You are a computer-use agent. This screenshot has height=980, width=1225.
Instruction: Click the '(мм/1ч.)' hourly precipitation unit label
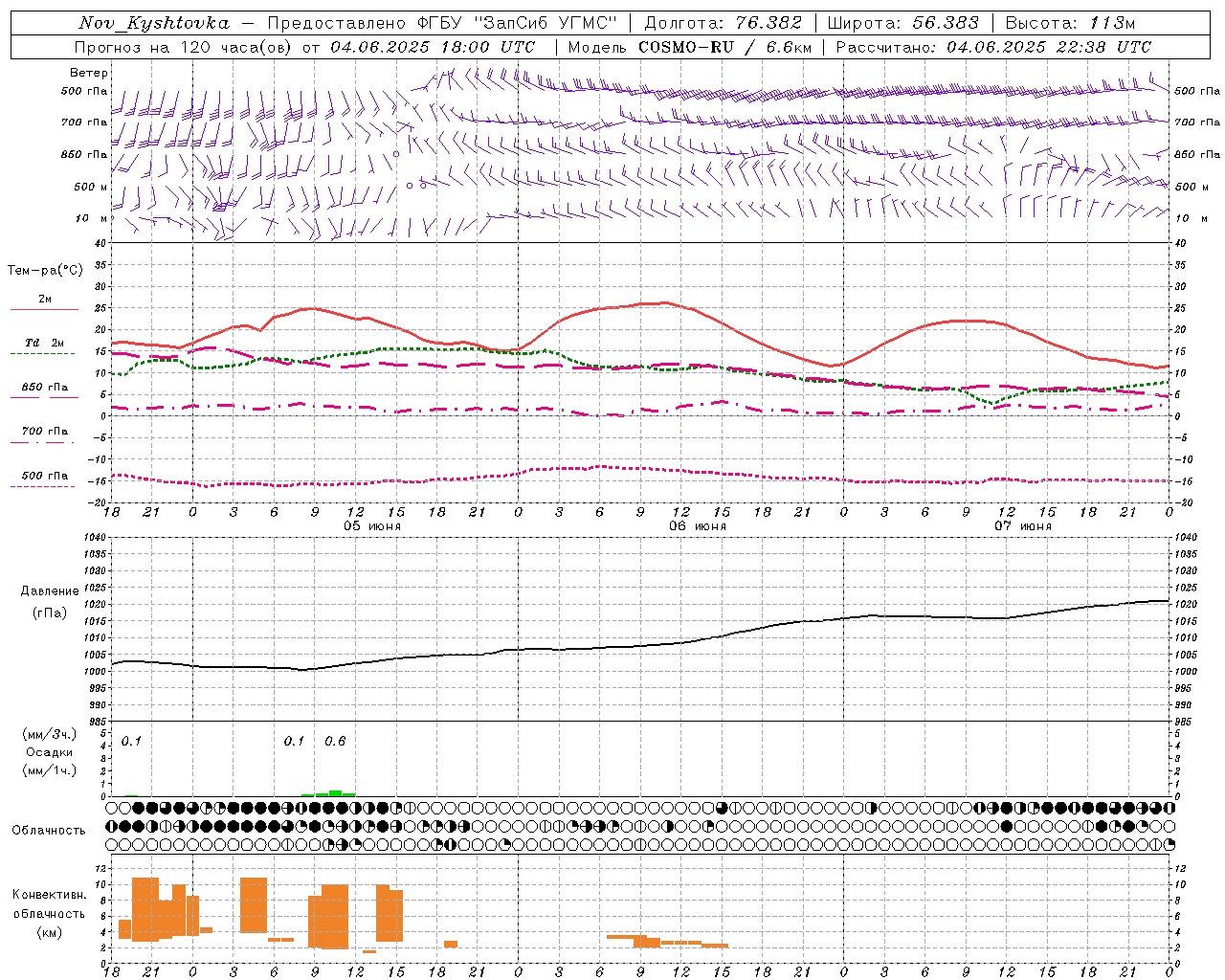pyautogui.click(x=50, y=769)
